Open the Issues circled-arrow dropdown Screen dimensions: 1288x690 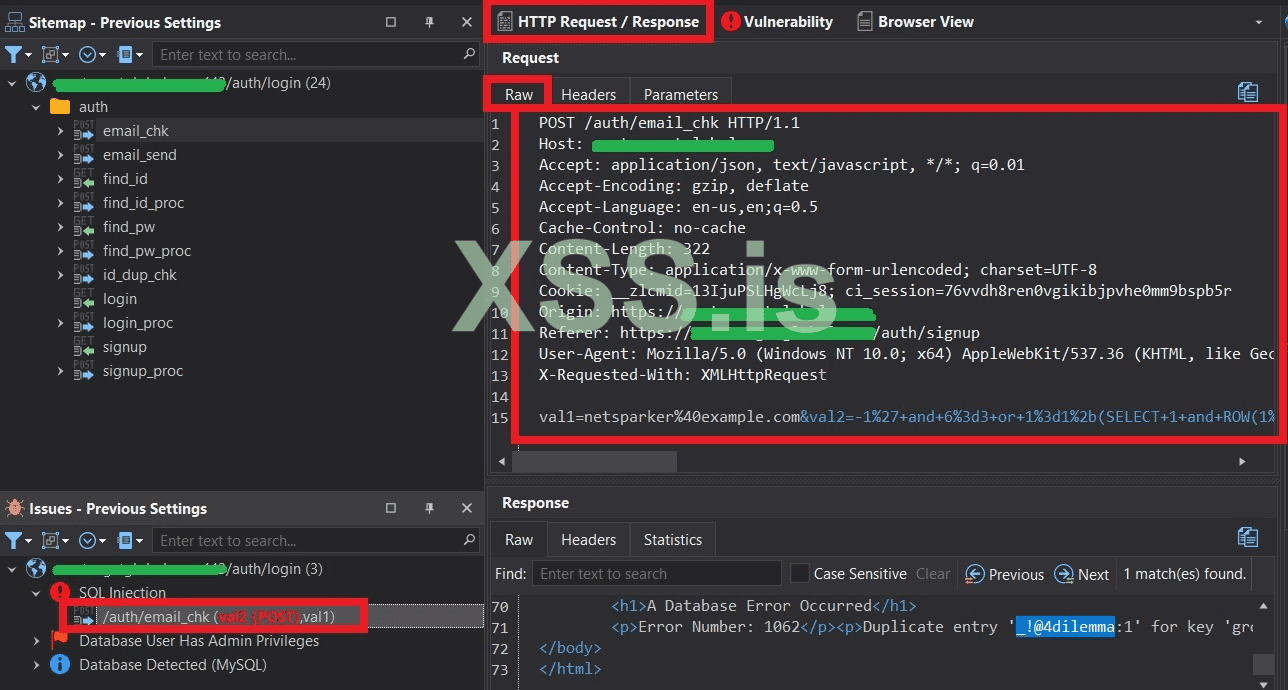coord(92,541)
